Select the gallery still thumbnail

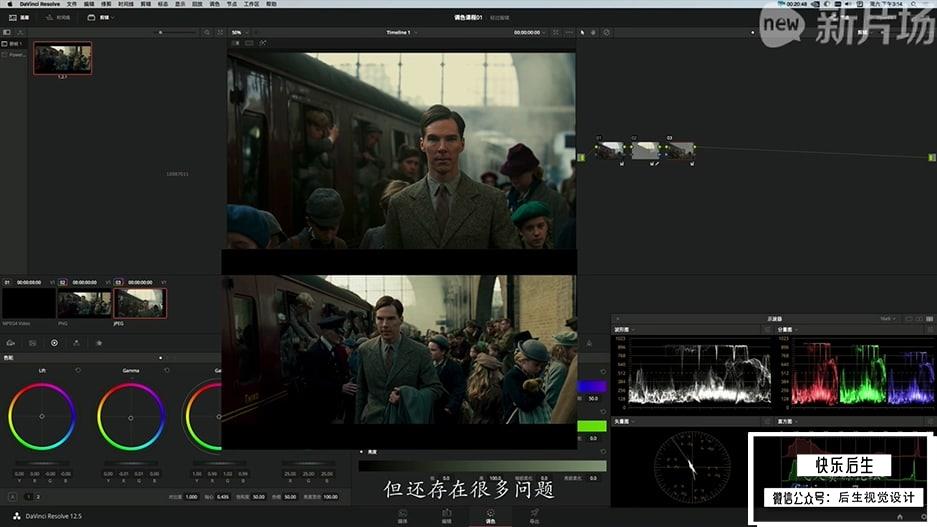pos(63,58)
